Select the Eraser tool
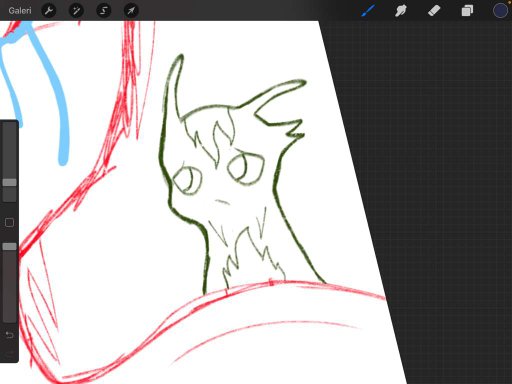 434,10
